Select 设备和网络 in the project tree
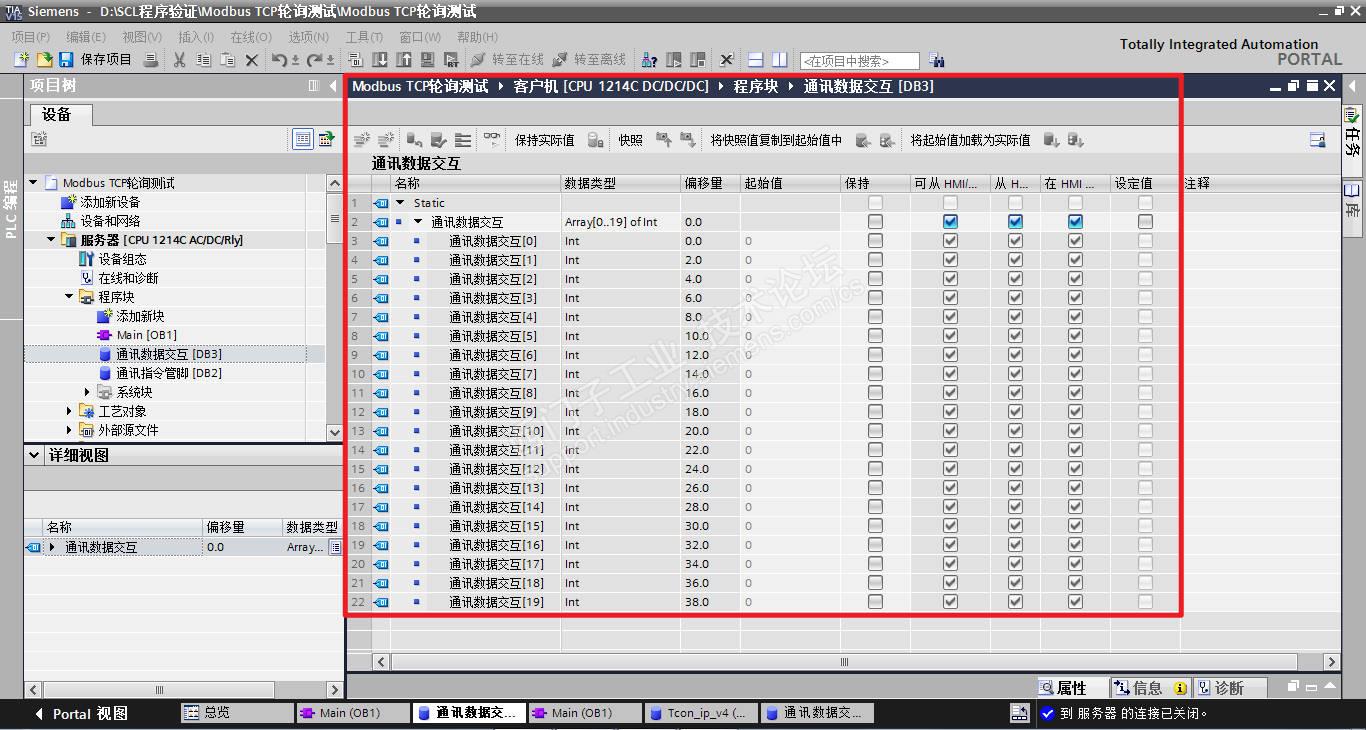Viewport: 1366px width, 730px height. pyautogui.click(x=110, y=221)
